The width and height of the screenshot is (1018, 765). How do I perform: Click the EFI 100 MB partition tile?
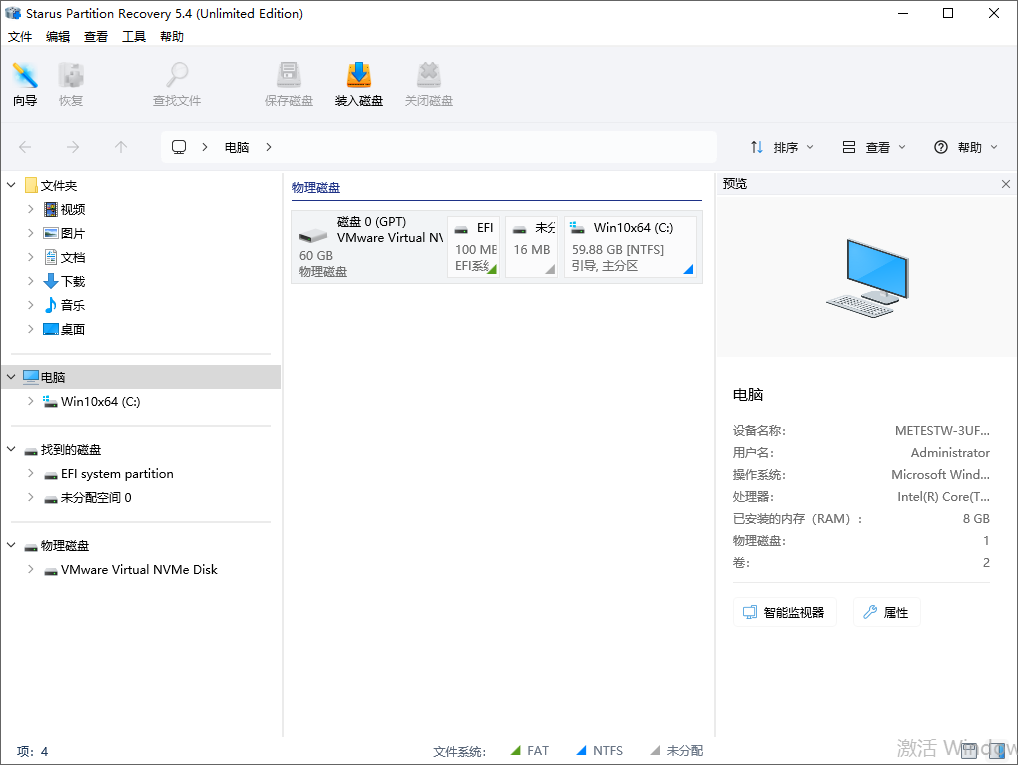click(473, 246)
